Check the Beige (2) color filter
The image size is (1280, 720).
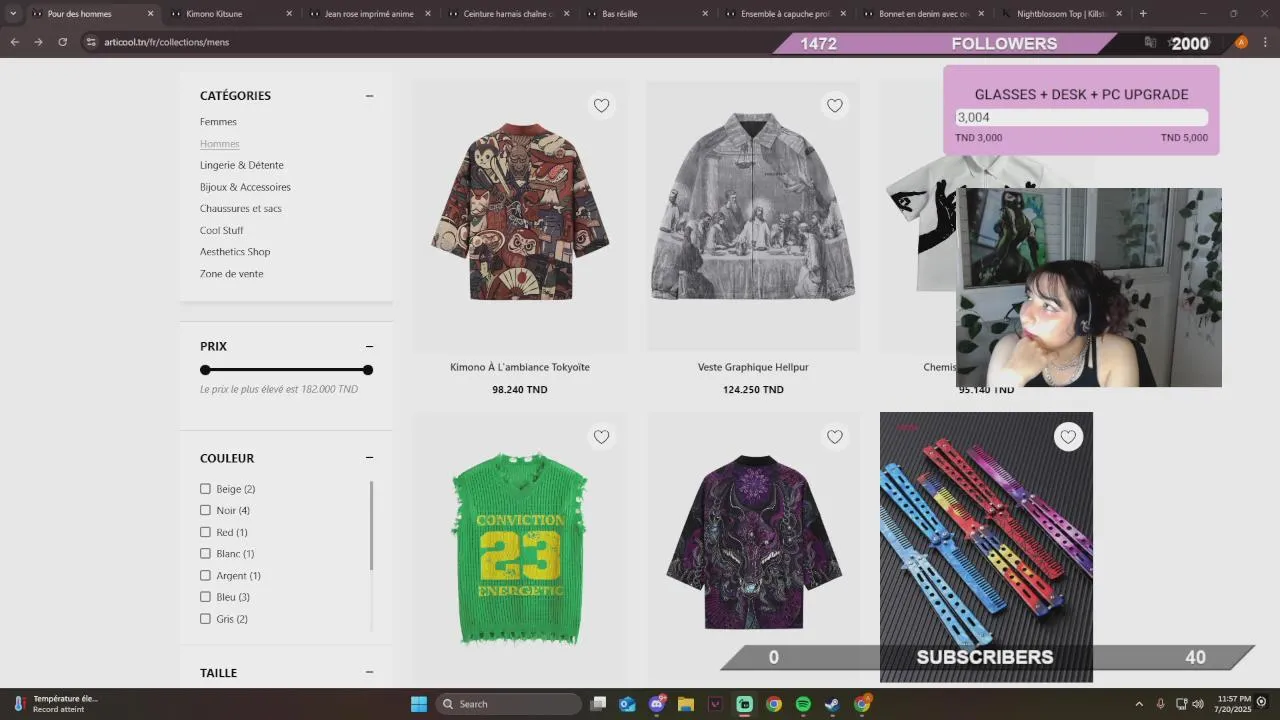pos(205,489)
